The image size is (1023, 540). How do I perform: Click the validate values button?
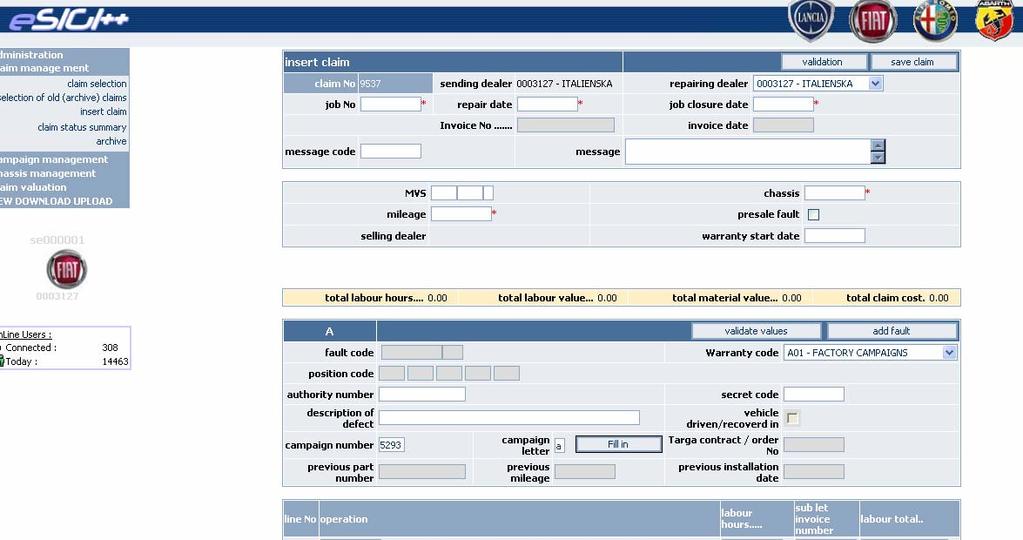click(x=756, y=331)
